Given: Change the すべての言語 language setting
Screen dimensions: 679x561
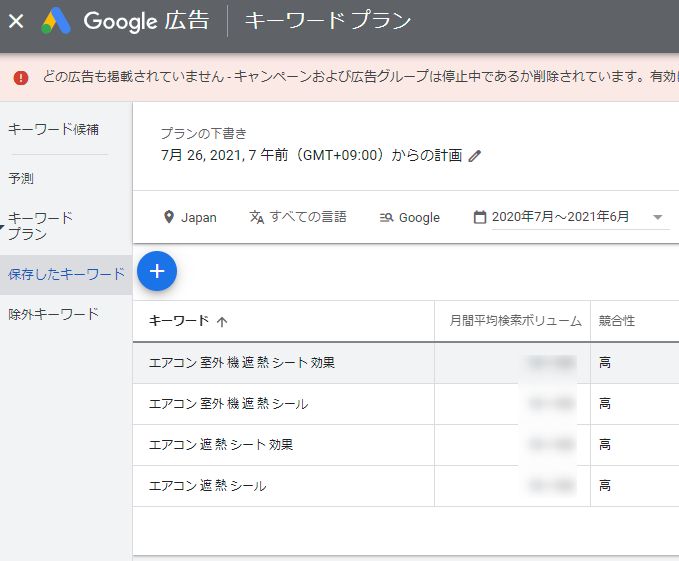Looking at the screenshot, I should [298, 217].
